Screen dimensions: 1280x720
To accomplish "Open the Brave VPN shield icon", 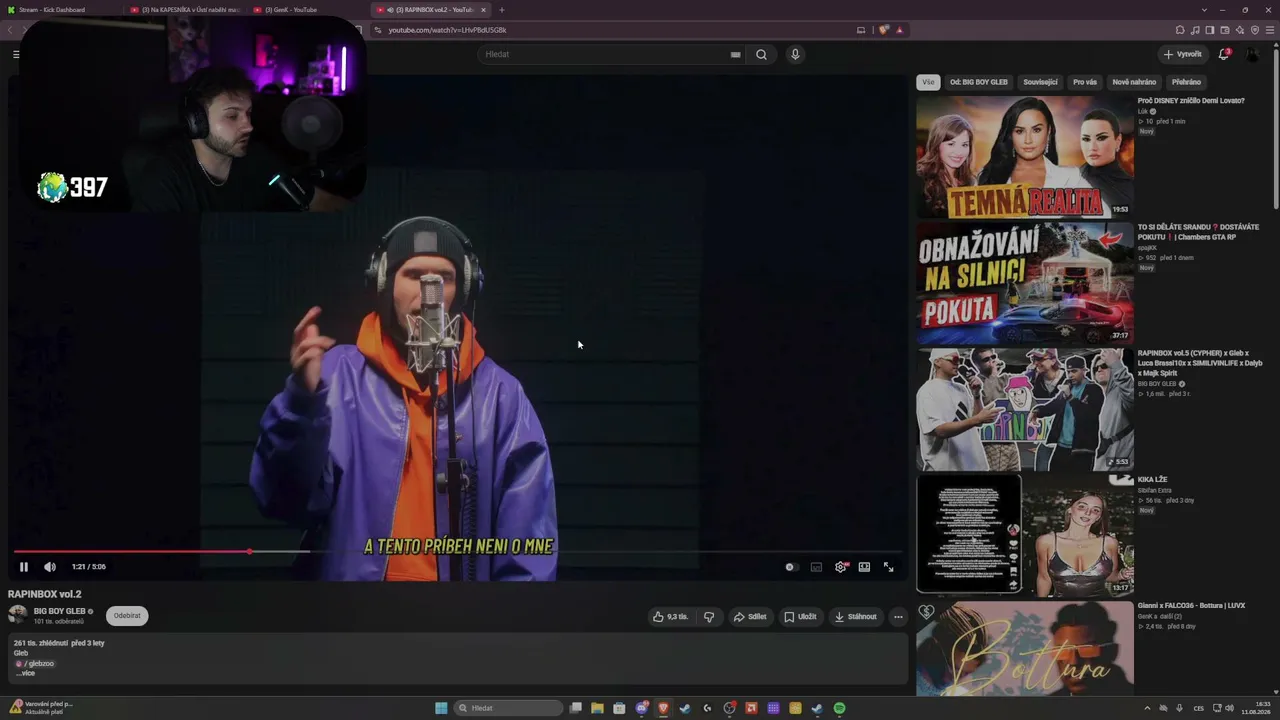I will coord(1255,30).
